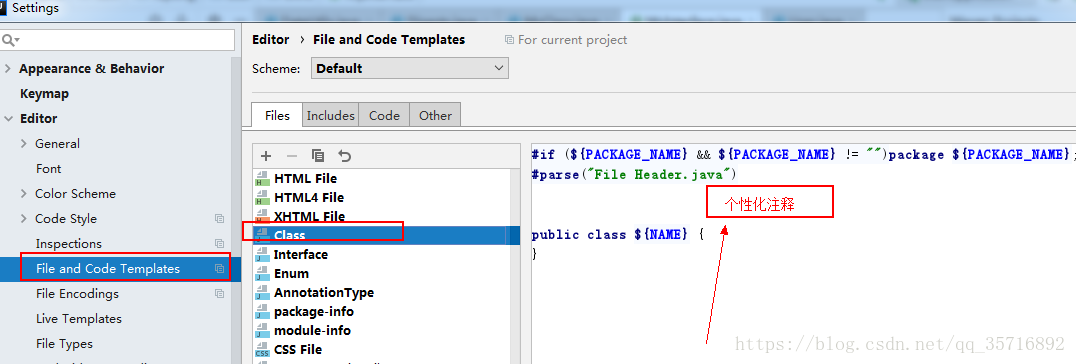Click the Enum template file icon

[262, 273]
